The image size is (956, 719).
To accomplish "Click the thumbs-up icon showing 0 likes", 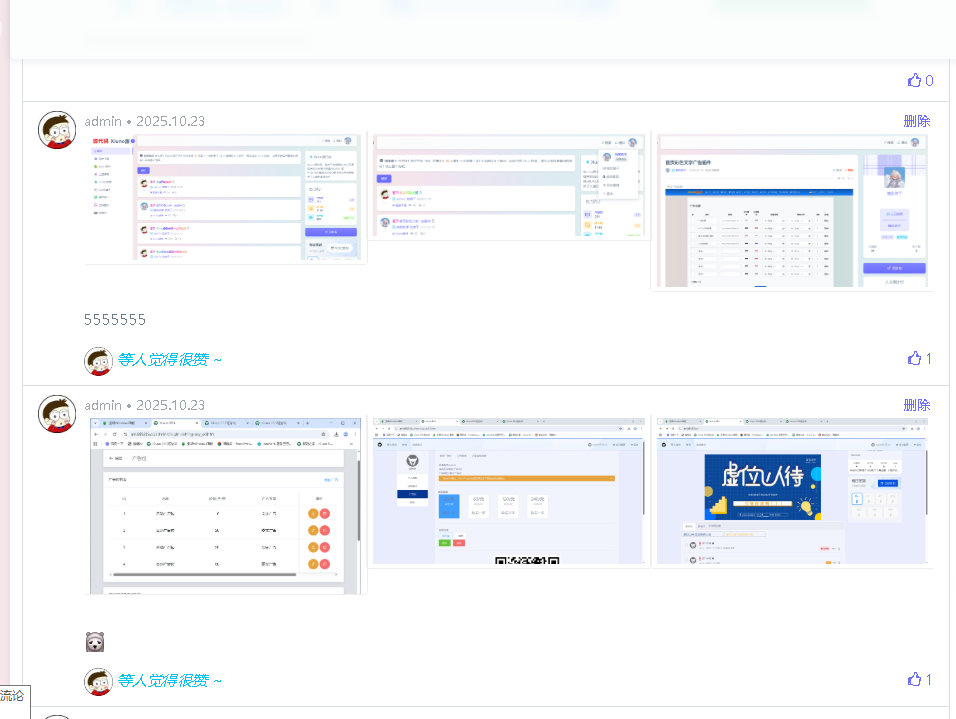I will pos(914,81).
